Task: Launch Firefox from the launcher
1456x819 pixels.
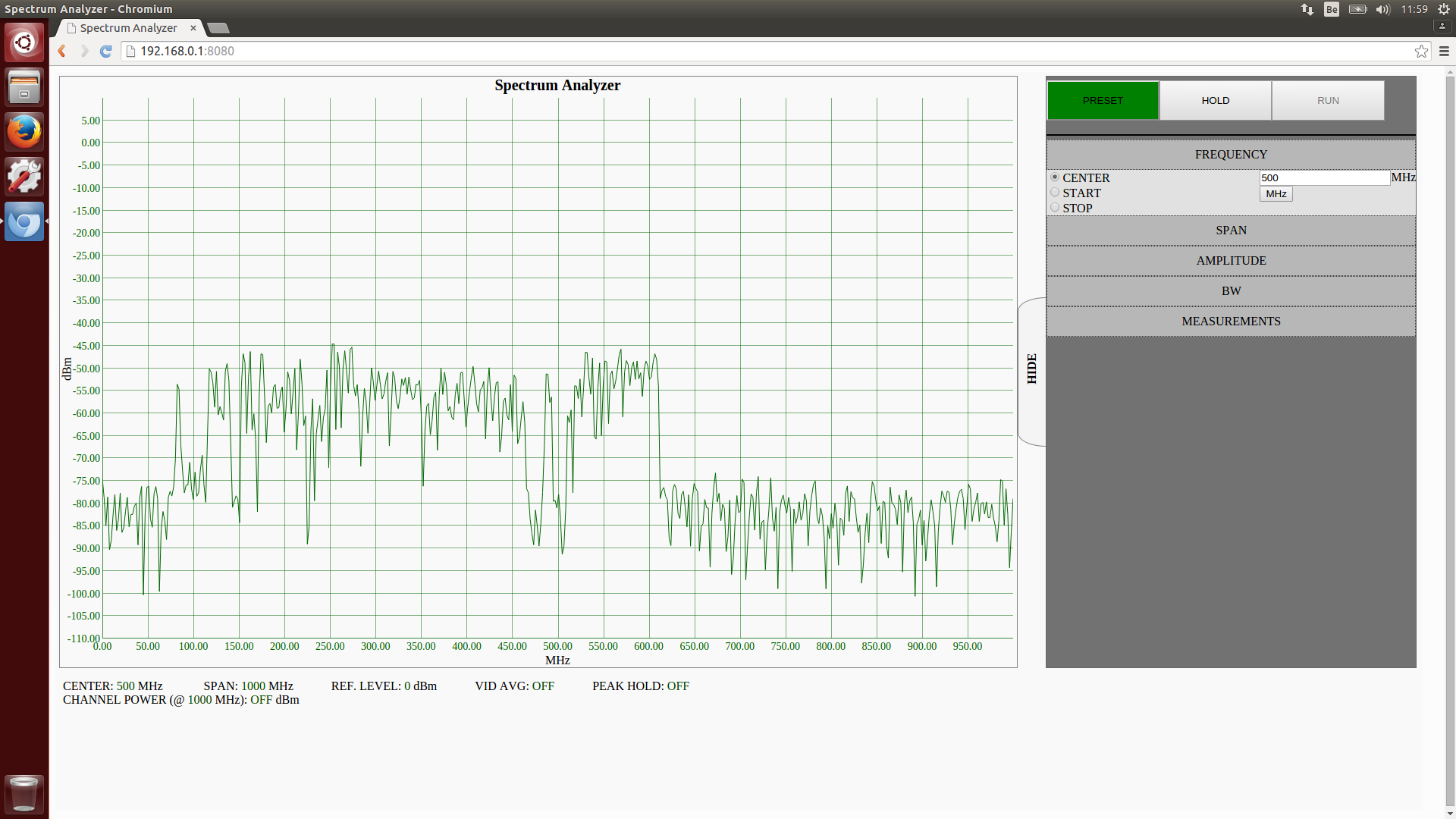Action: (x=24, y=132)
